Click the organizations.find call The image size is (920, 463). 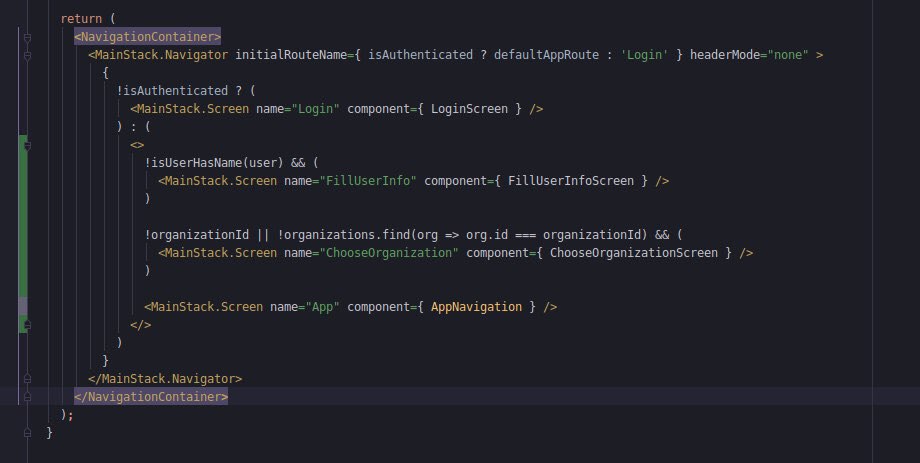(347, 235)
